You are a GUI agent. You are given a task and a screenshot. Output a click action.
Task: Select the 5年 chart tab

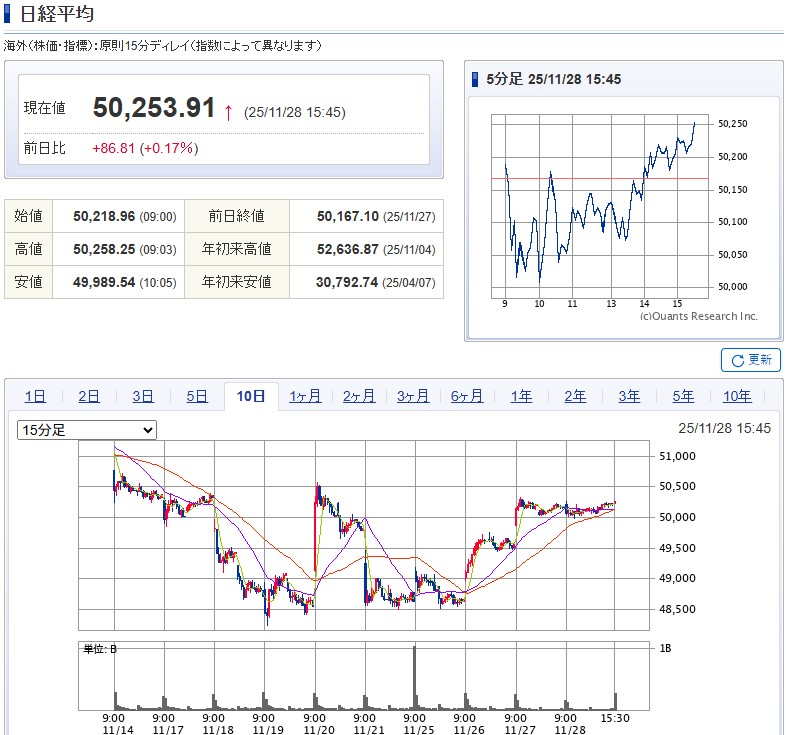683,396
